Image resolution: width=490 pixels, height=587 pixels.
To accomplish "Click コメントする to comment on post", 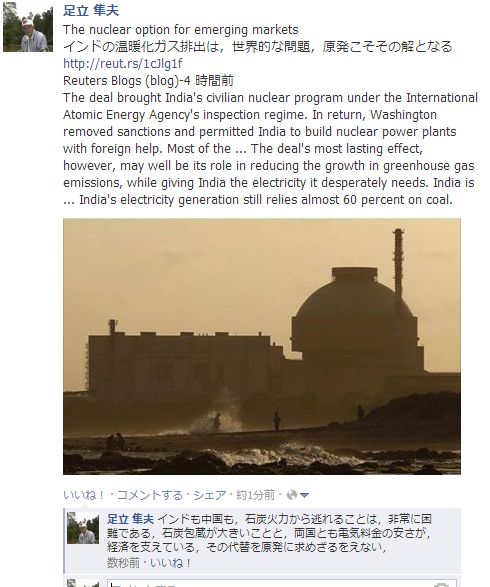I will [149, 495].
